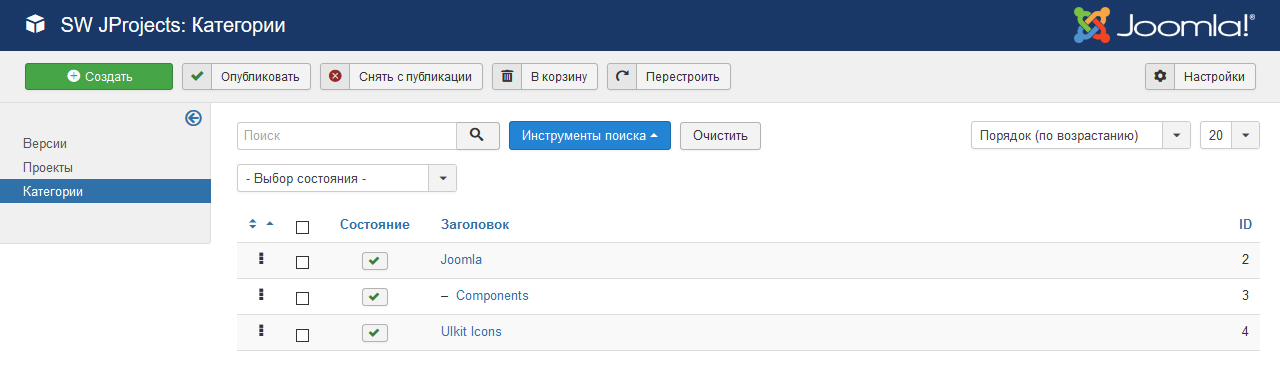This screenshot has height=371, width=1280.
Task: Open the Components category link
Action: (x=492, y=296)
